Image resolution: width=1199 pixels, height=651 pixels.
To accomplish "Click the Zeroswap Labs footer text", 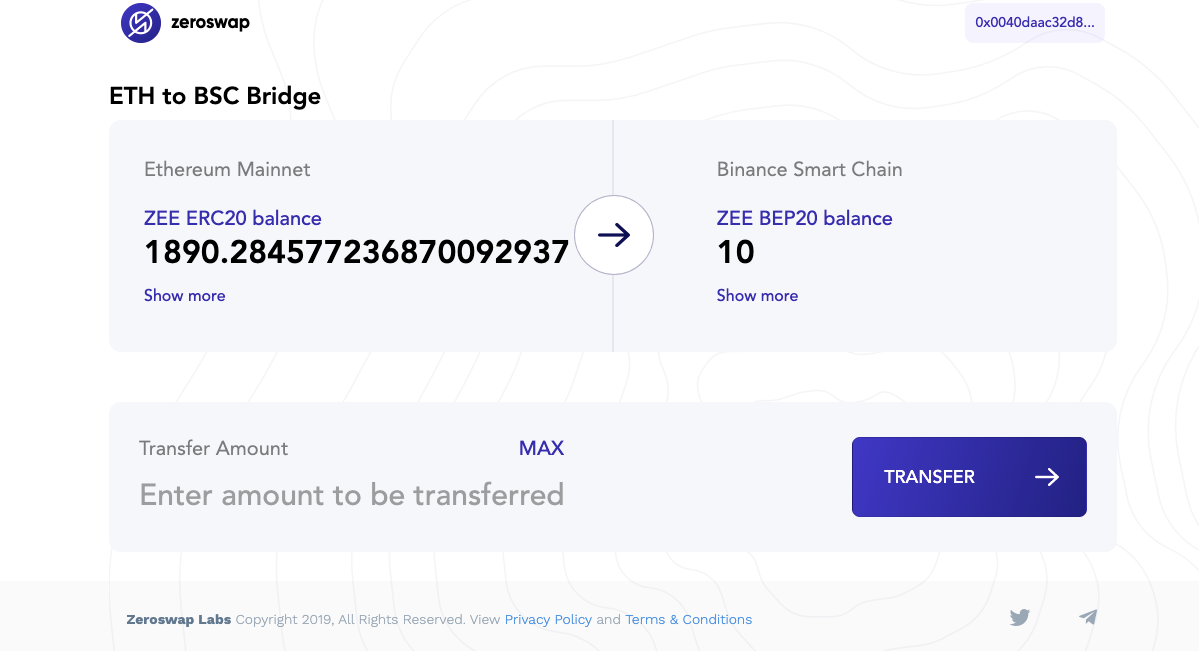I will (179, 620).
